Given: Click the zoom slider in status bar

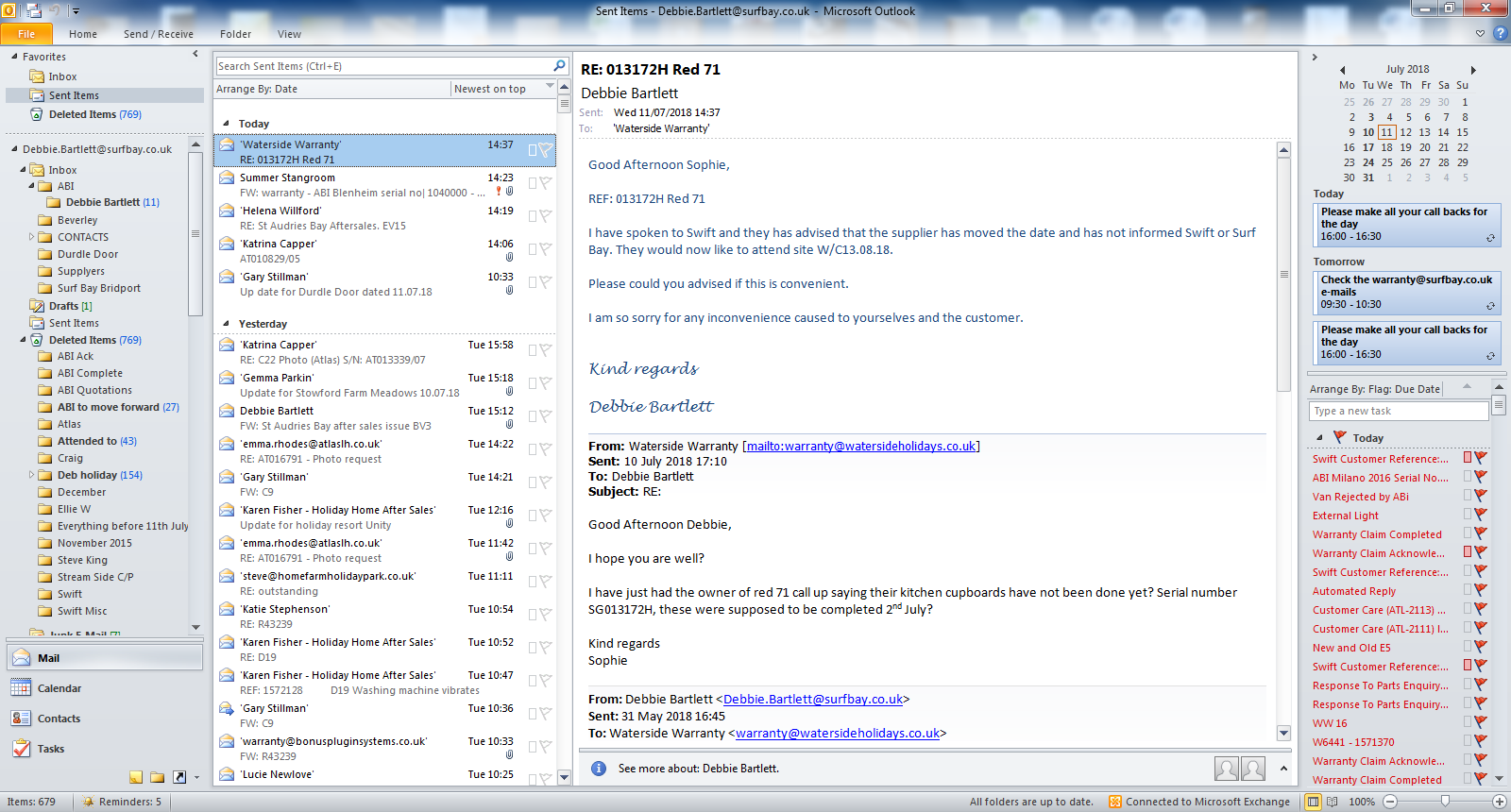Looking at the screenshot, I should (1444, 802).
